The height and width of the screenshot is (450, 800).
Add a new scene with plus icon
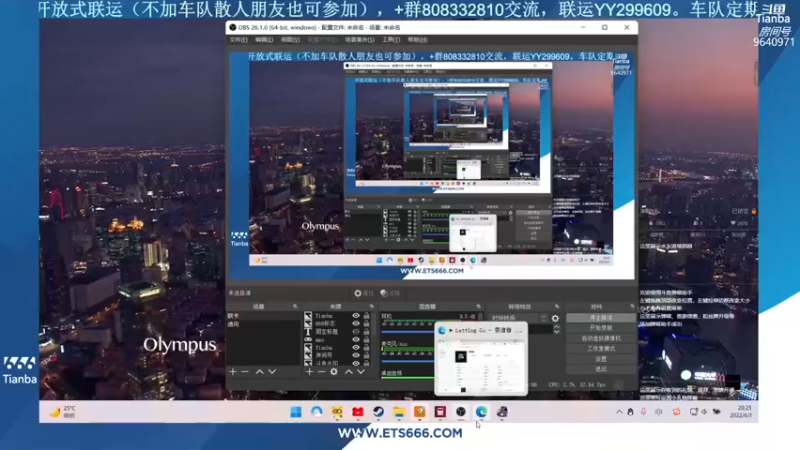(x=233, y=372)
